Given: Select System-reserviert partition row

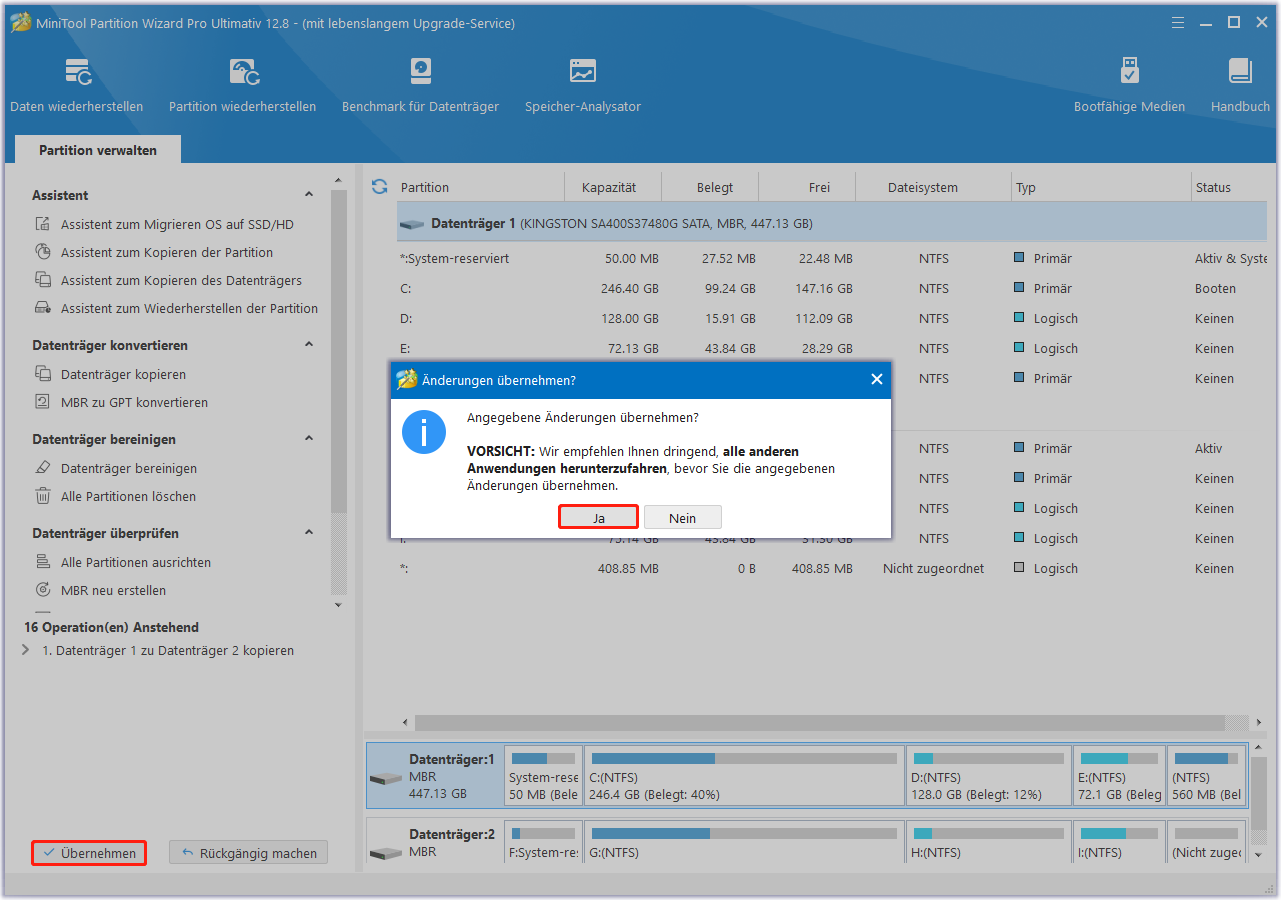Looking at the screenshot, I should (x=832, y=258).
